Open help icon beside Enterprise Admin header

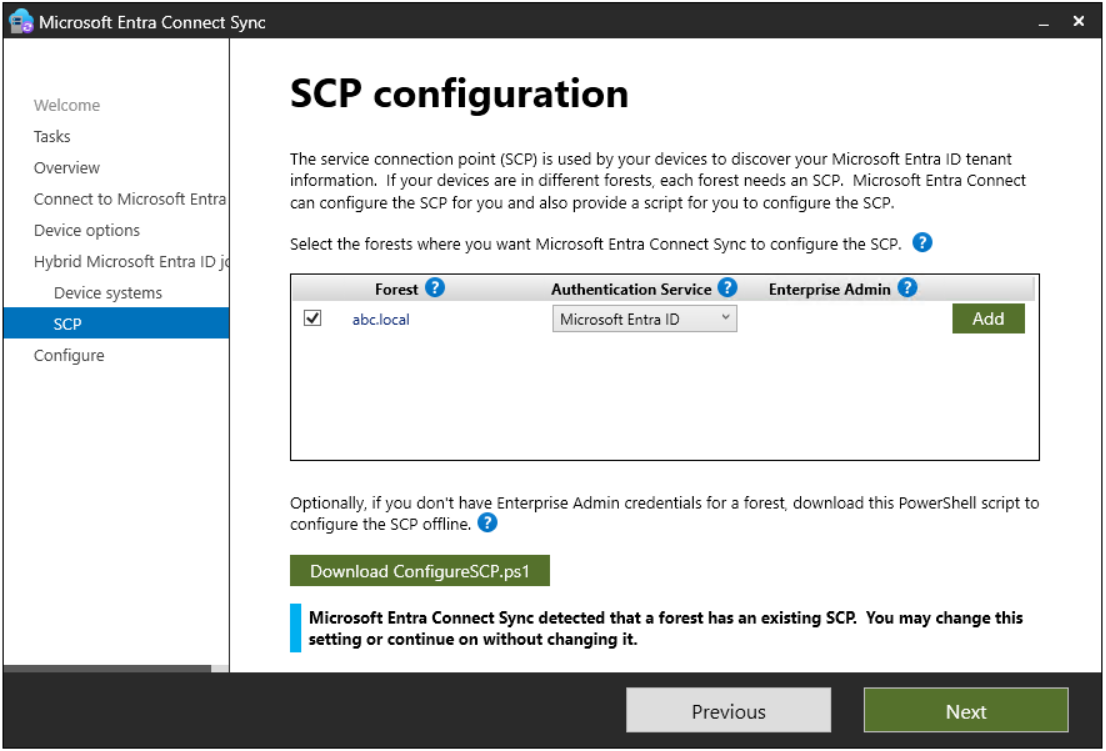tap(907, 288)
